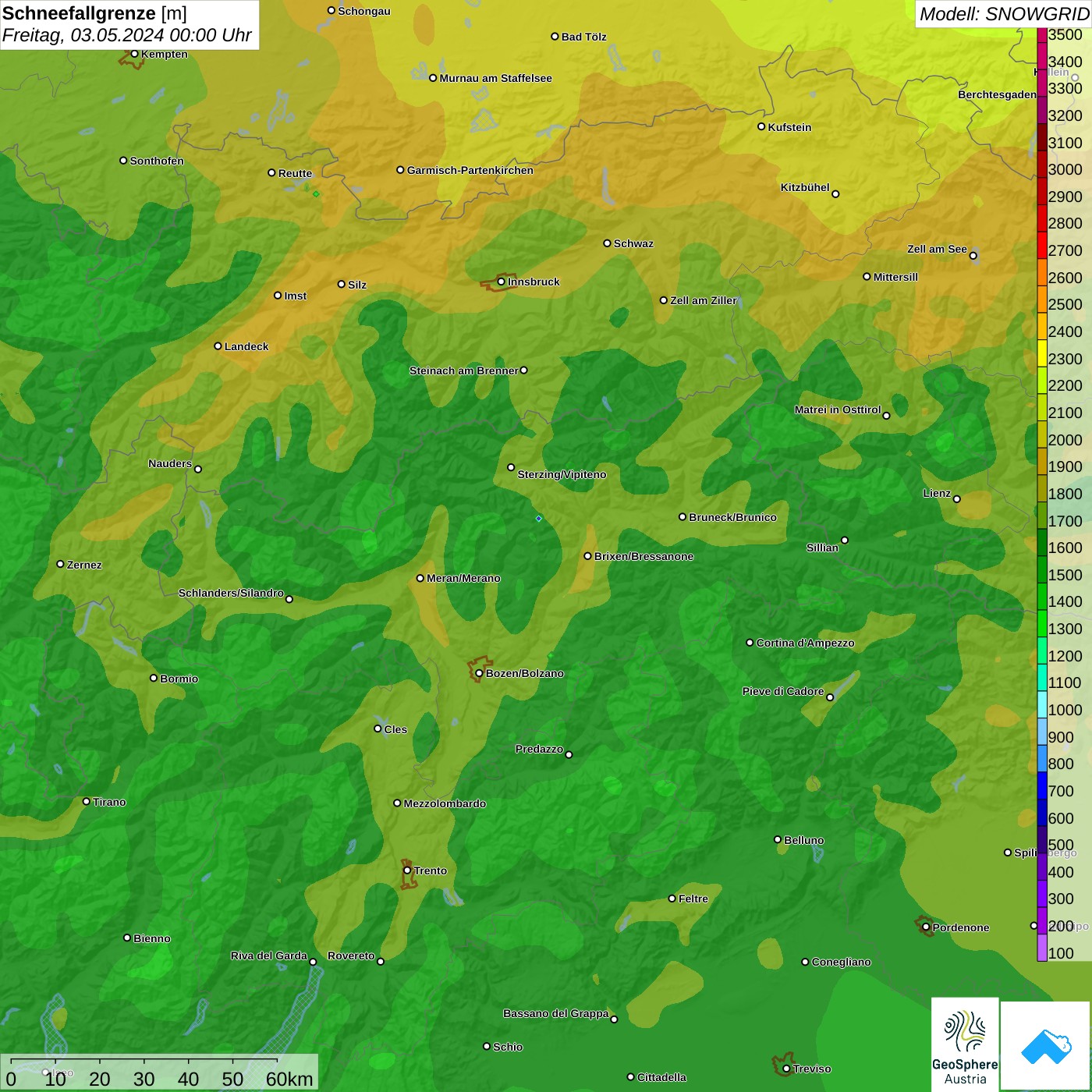The image size is (1092, 1092).
Task: Click the 'Garmisch-Partenkirchen' label
Action: [x=470, y=170]
